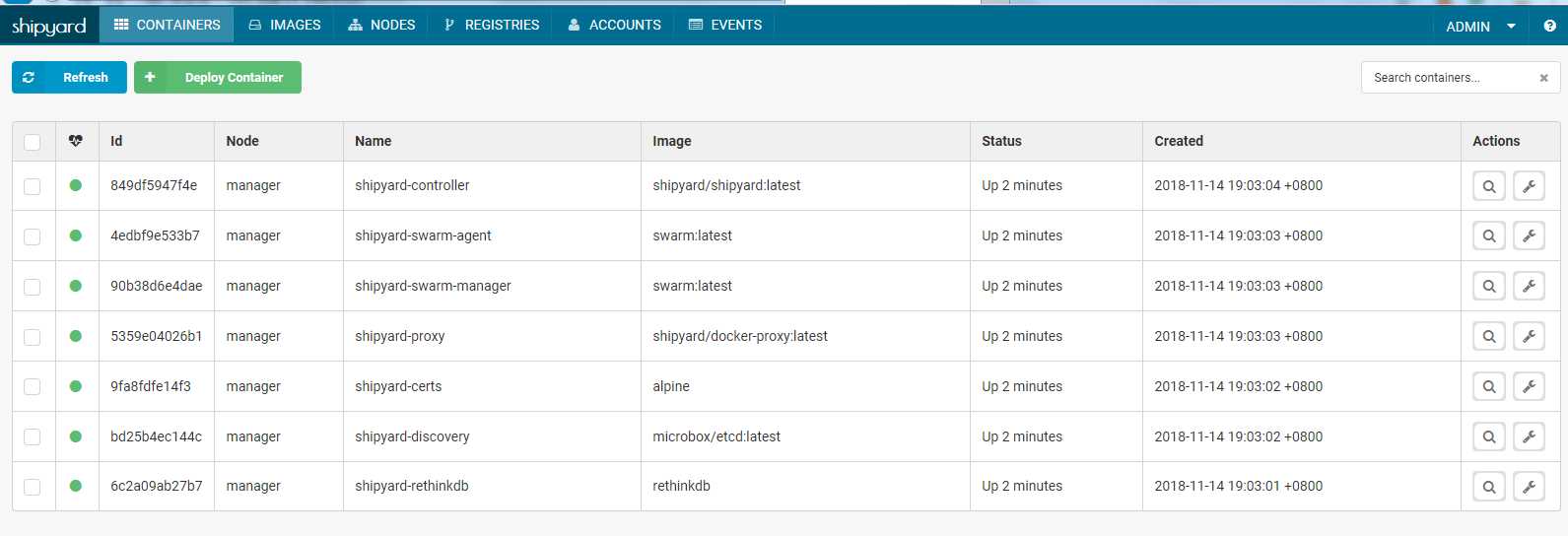
Task: Check the shipyard-rethinkdb row checkbox
Action: tap(33, 487)
